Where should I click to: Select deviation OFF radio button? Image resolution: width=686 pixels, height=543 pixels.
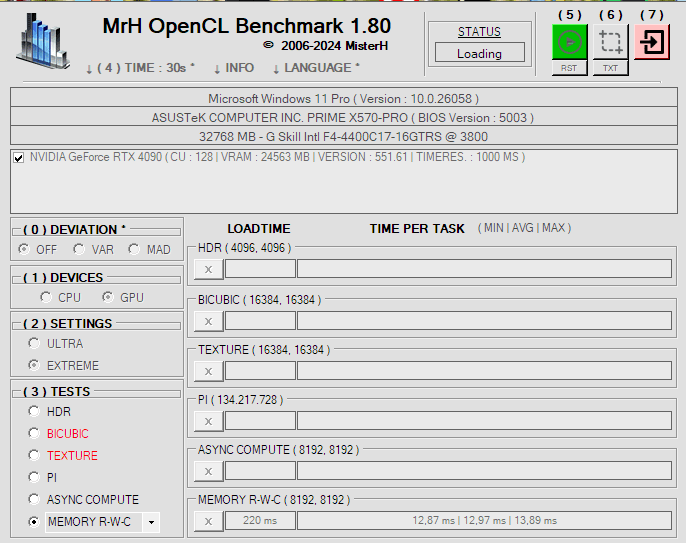click(24, 249)
